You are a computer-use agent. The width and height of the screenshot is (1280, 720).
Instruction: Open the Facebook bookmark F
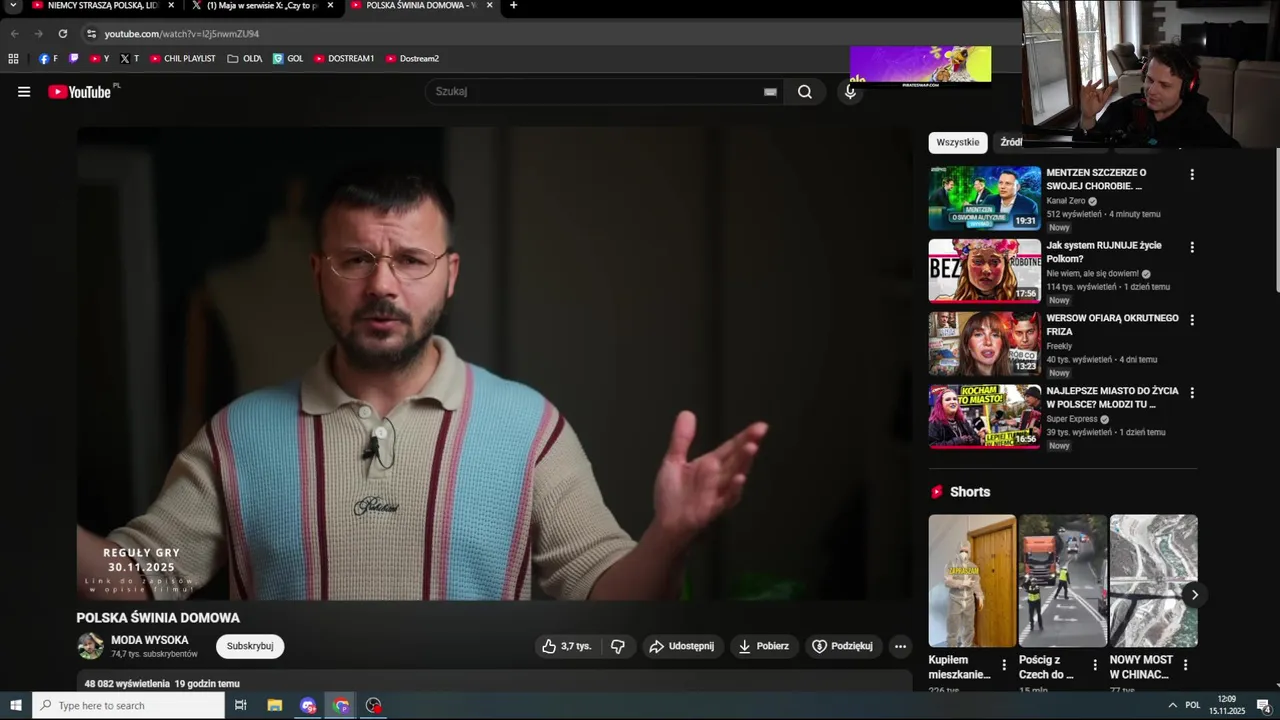coord(48,59)
